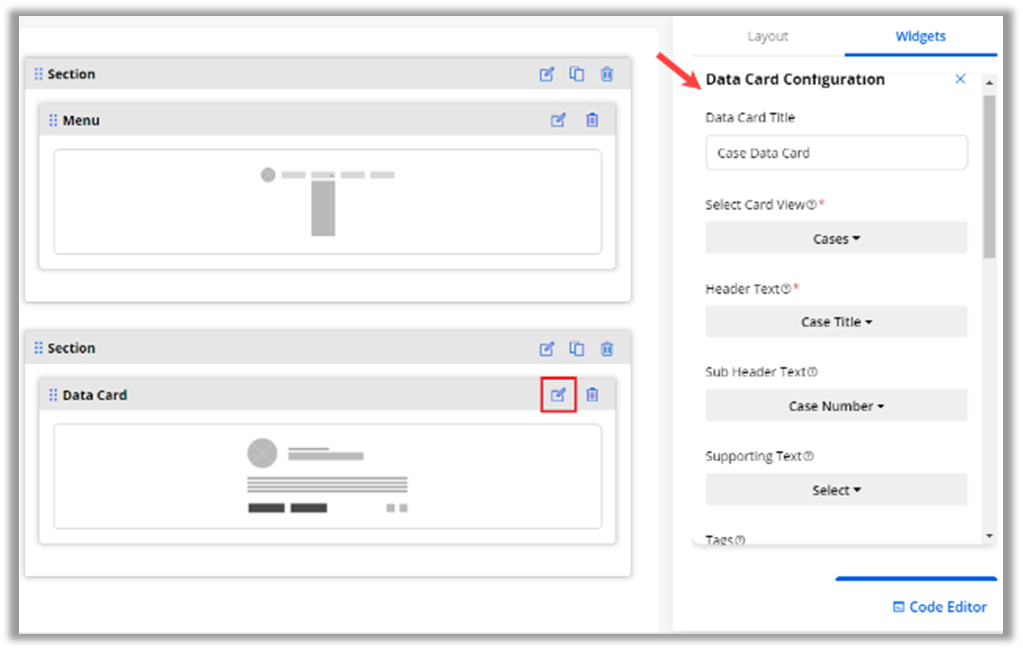Close the Data Card Configuration panel
This screenshot has height=650, width=1023.
pyautogui.click(x=960, y=79)
